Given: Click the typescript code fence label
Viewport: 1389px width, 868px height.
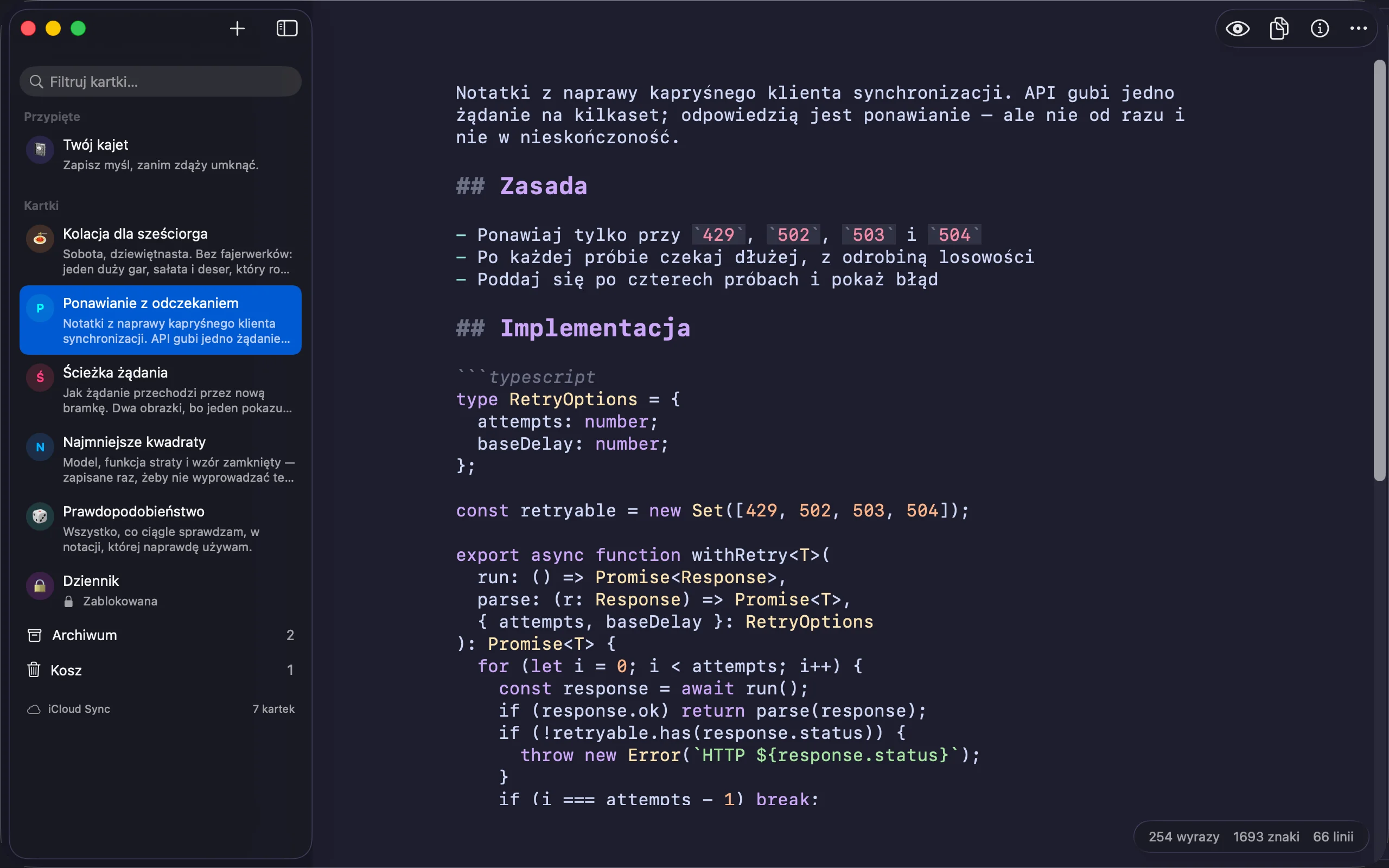Looking at the screenshot, I should point(541,376).
